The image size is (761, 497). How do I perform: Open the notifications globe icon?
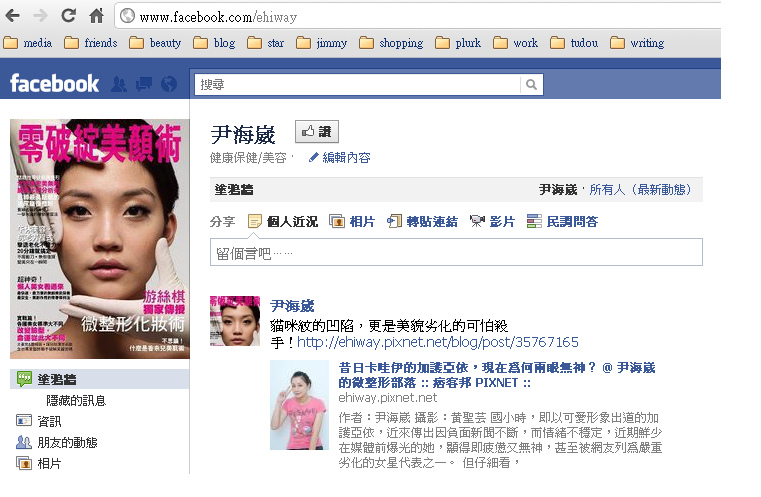coord(169,84)
